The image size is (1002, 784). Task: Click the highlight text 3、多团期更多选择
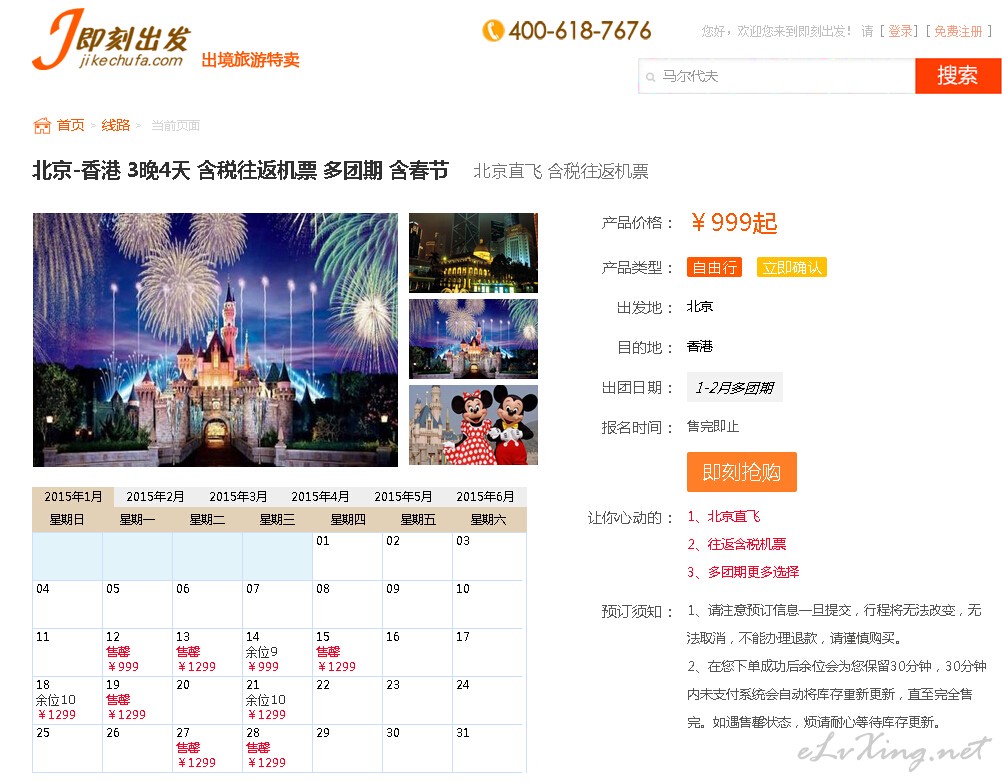tap(743, 572)
